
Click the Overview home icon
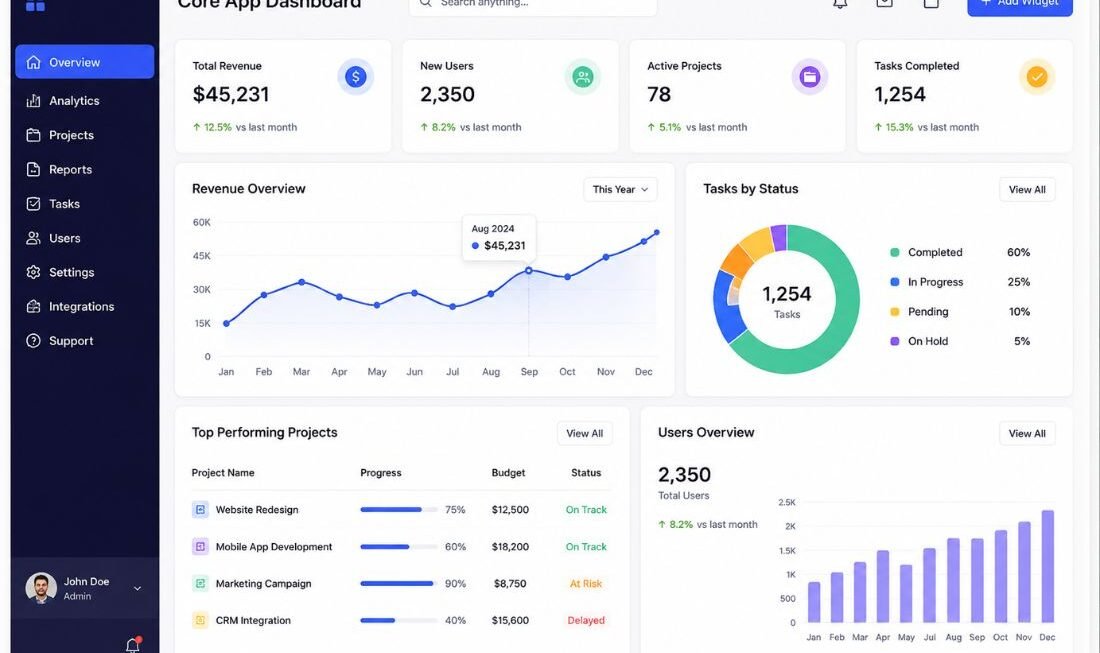33,62
